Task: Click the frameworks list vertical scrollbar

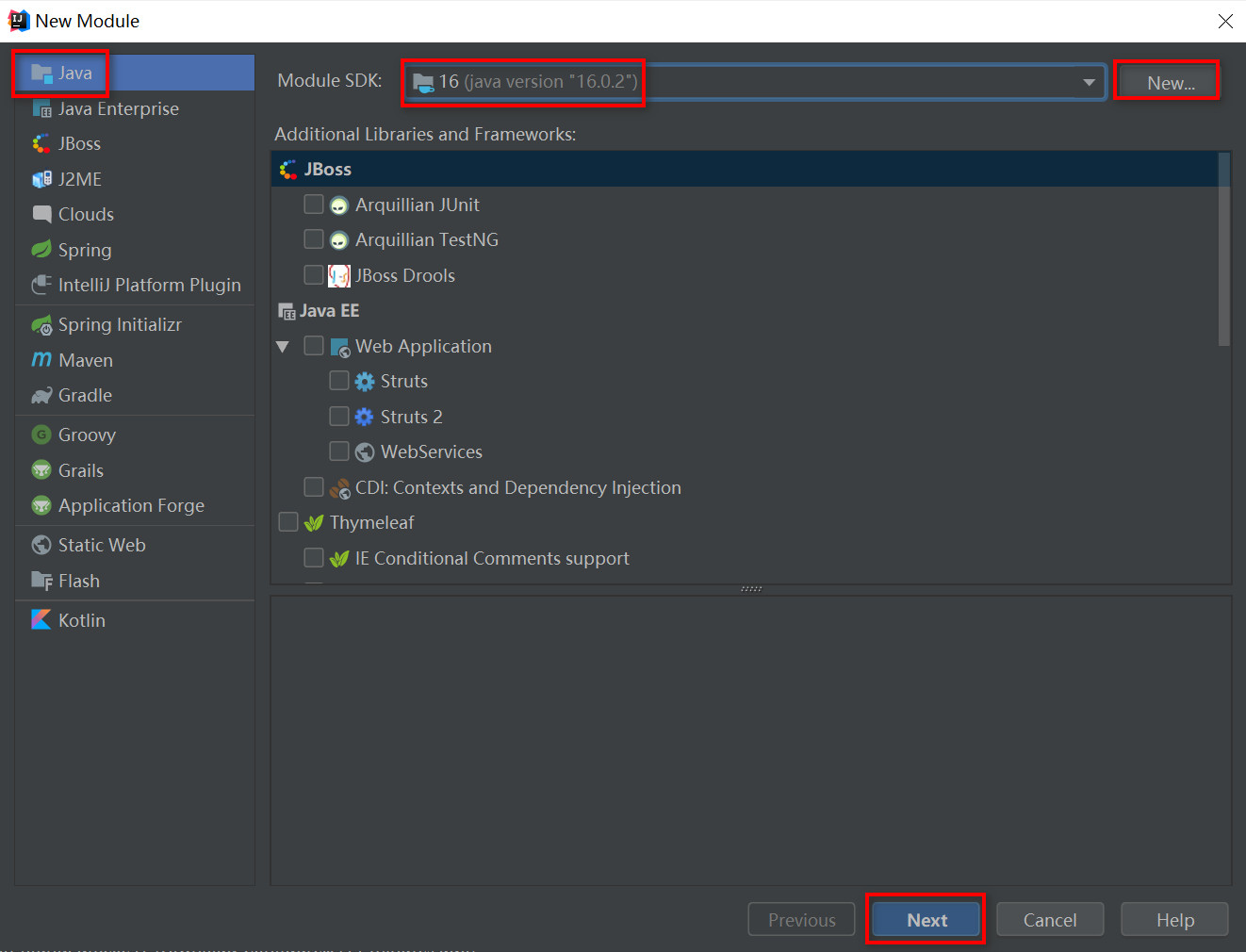Action: pos(1224,250)
